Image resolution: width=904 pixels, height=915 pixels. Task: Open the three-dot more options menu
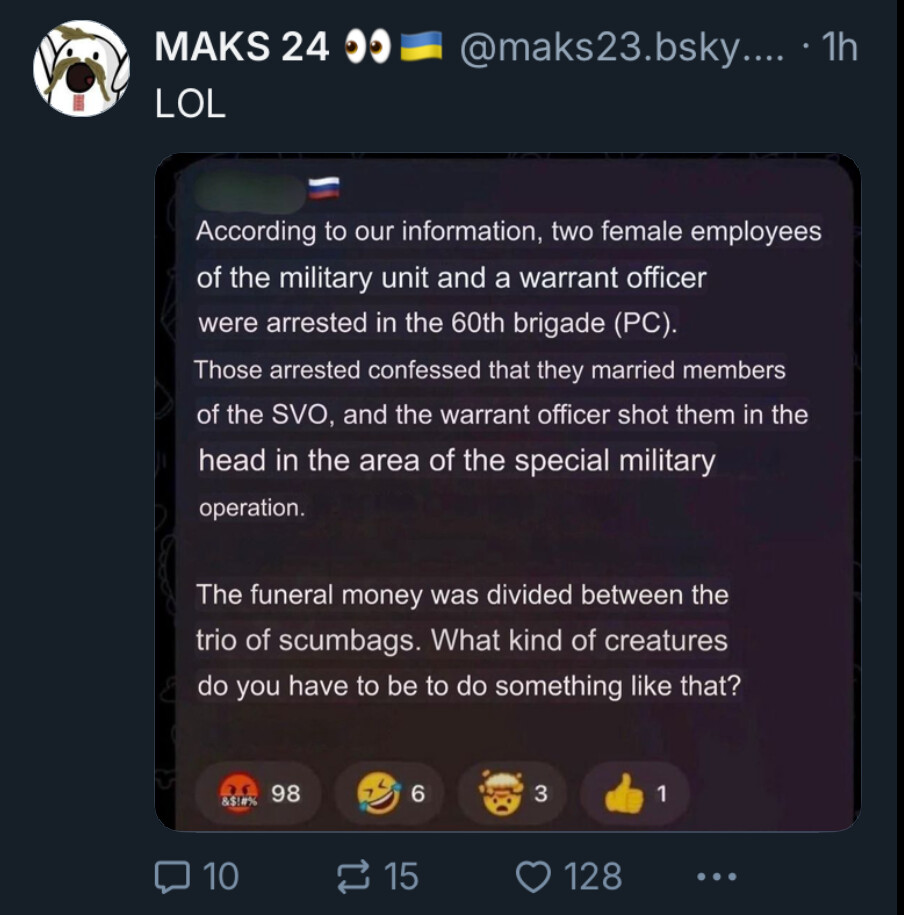tap(716, 876)
